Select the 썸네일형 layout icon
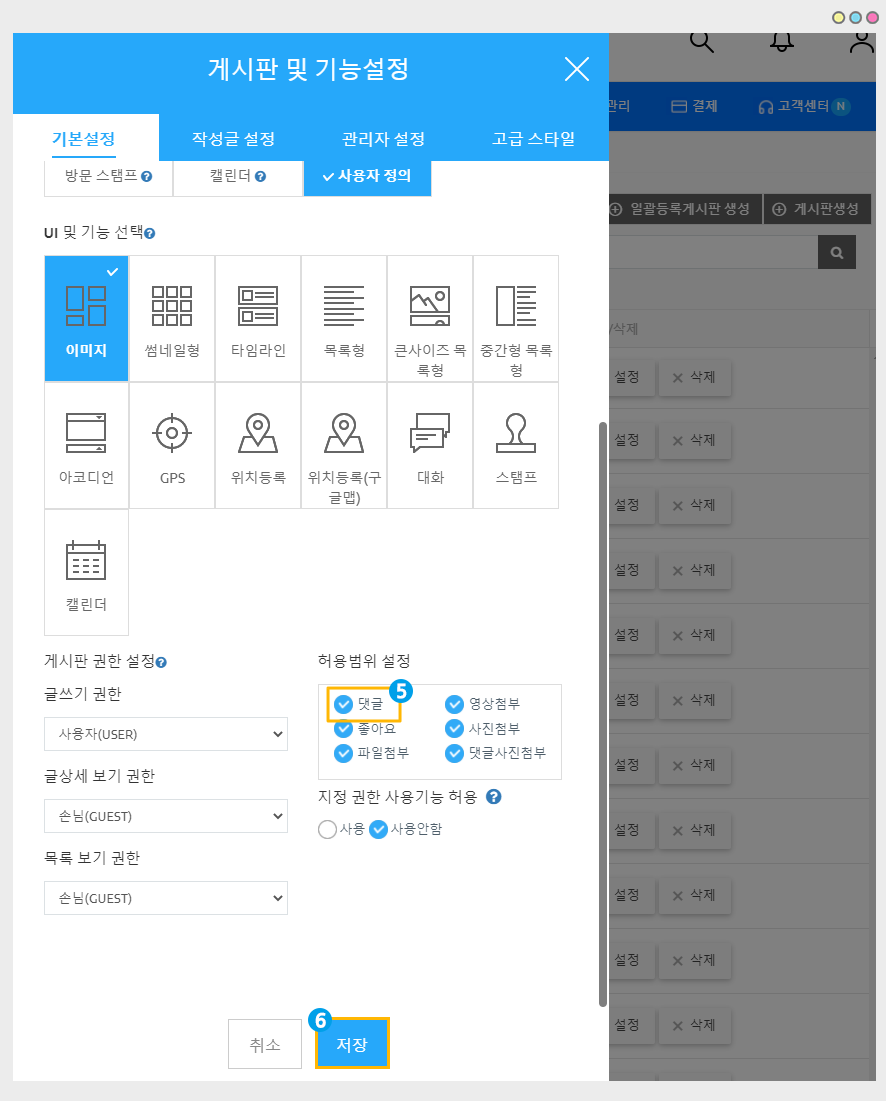 click(172, 306)
